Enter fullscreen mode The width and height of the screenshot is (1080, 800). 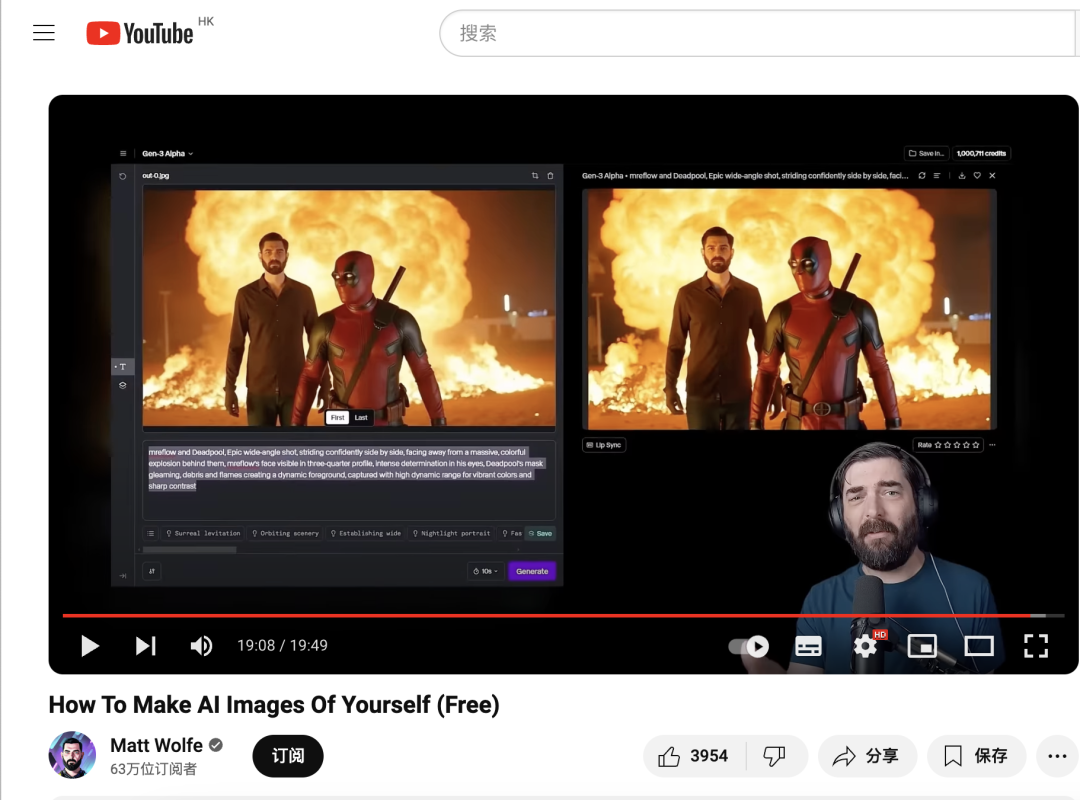[1036, 646]
